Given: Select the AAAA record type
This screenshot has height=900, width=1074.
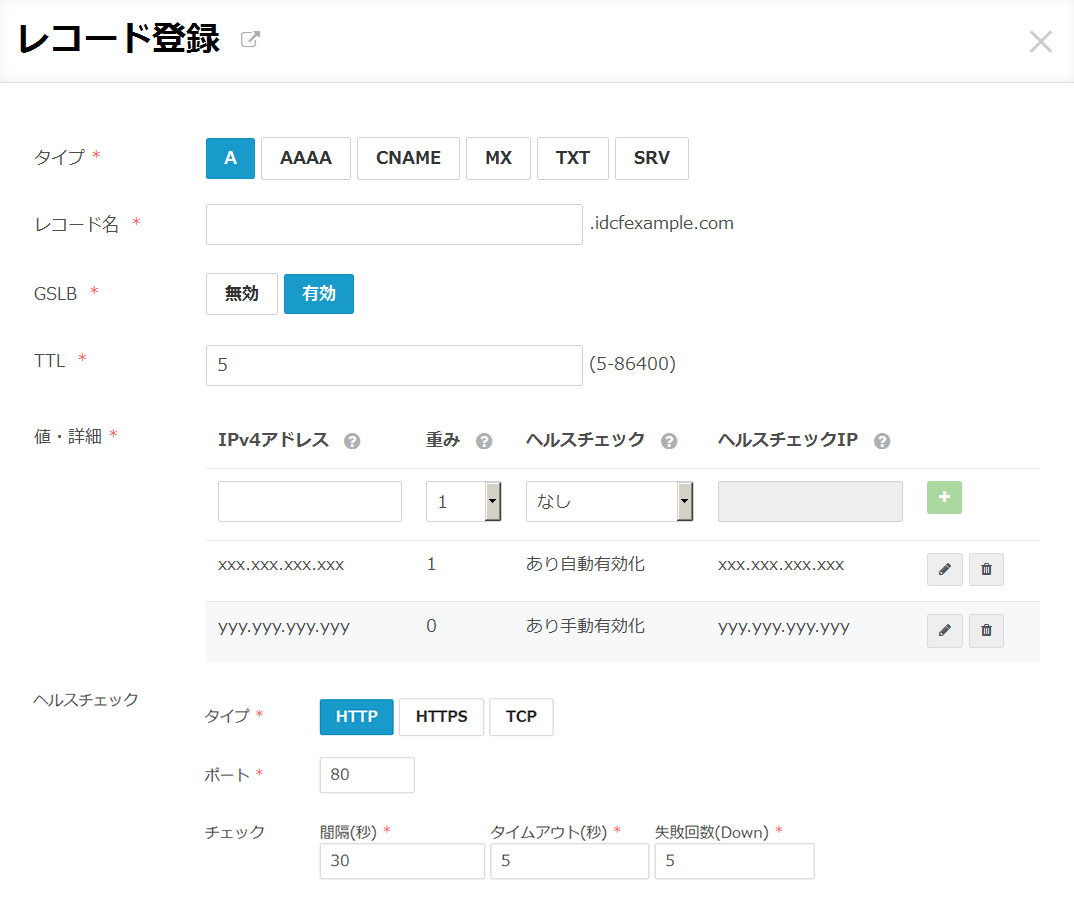Looking at the screenshot, I should pyautogui.click(x=306, y=158).
